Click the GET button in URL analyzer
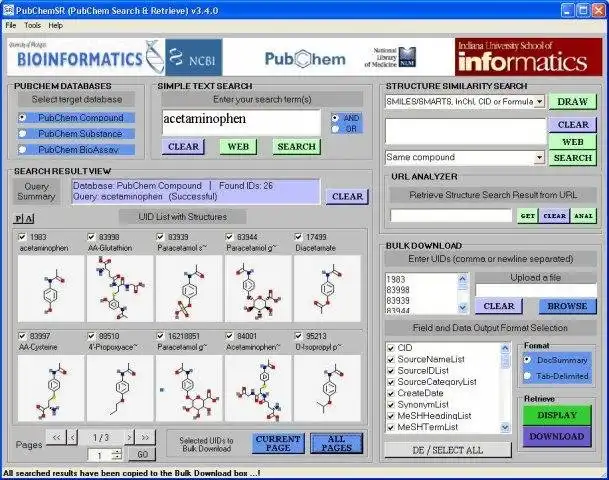 point(527,216)
